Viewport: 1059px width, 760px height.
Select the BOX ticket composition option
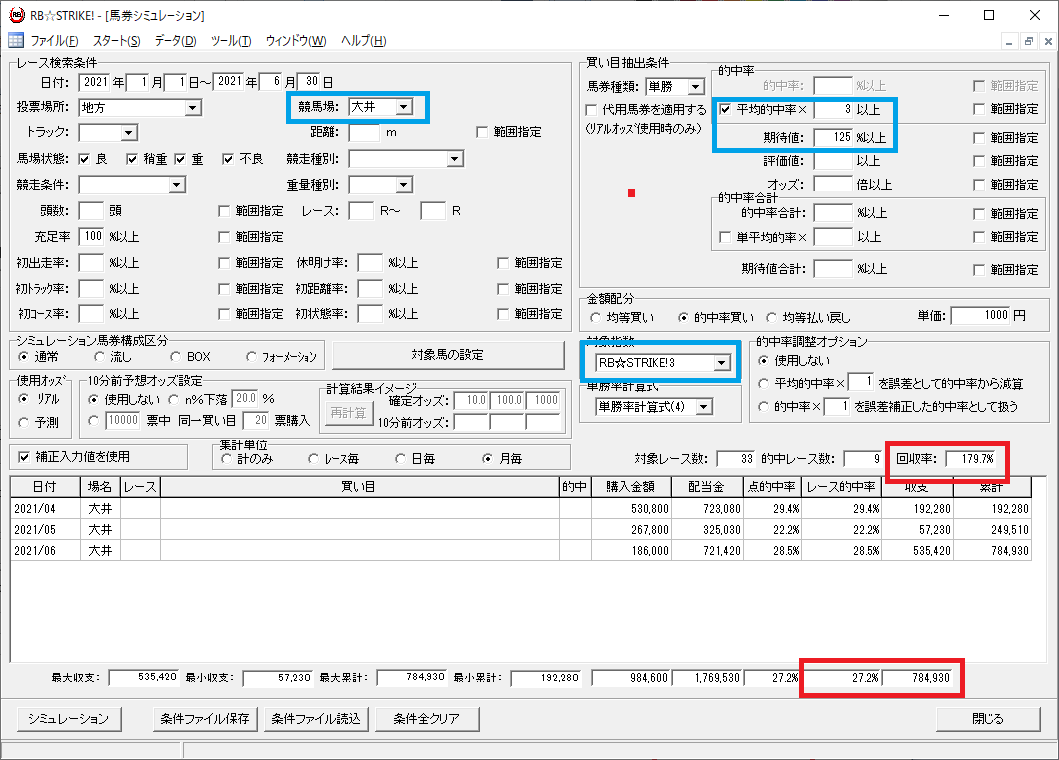click(x=176, y=357)
